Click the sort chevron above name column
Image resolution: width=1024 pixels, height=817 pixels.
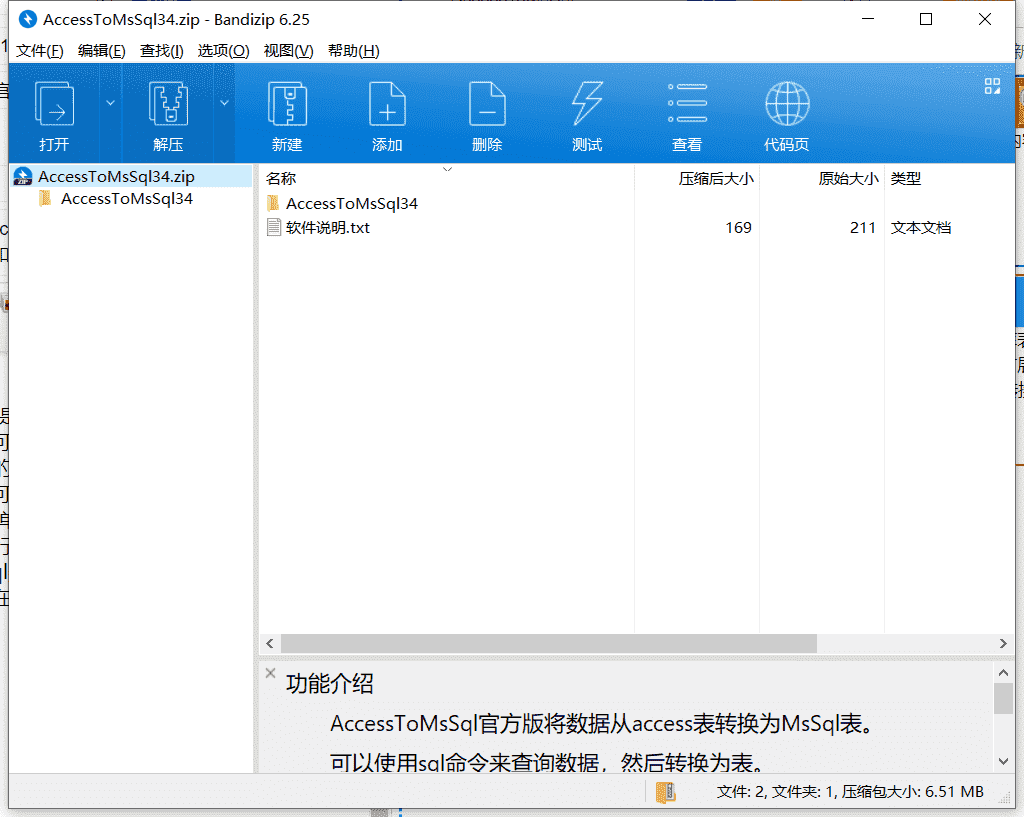[447, 169]
